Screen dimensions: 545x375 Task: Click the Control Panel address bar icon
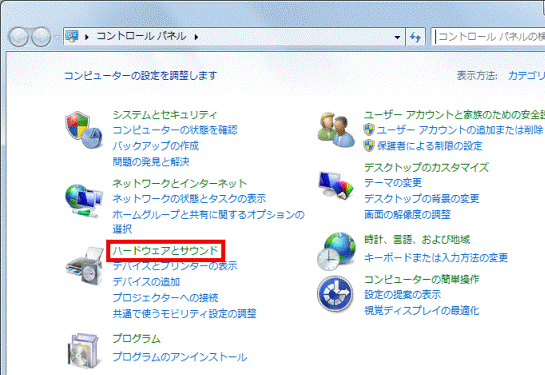[72, 36]
